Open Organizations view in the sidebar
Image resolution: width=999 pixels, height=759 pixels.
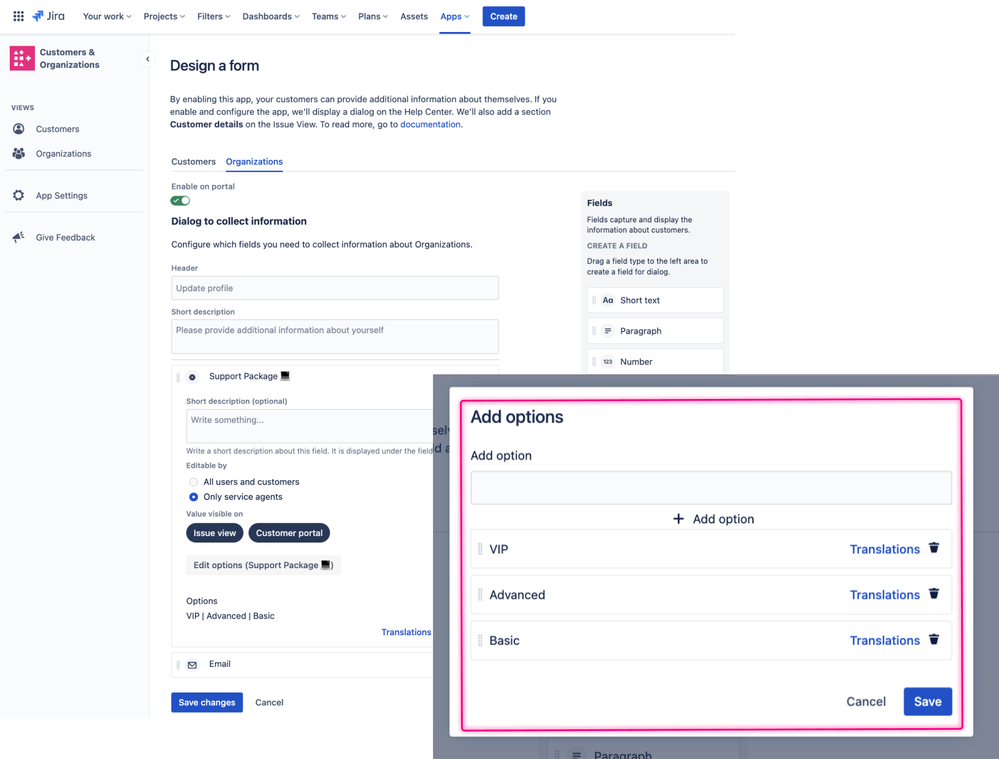click(64, 154)
